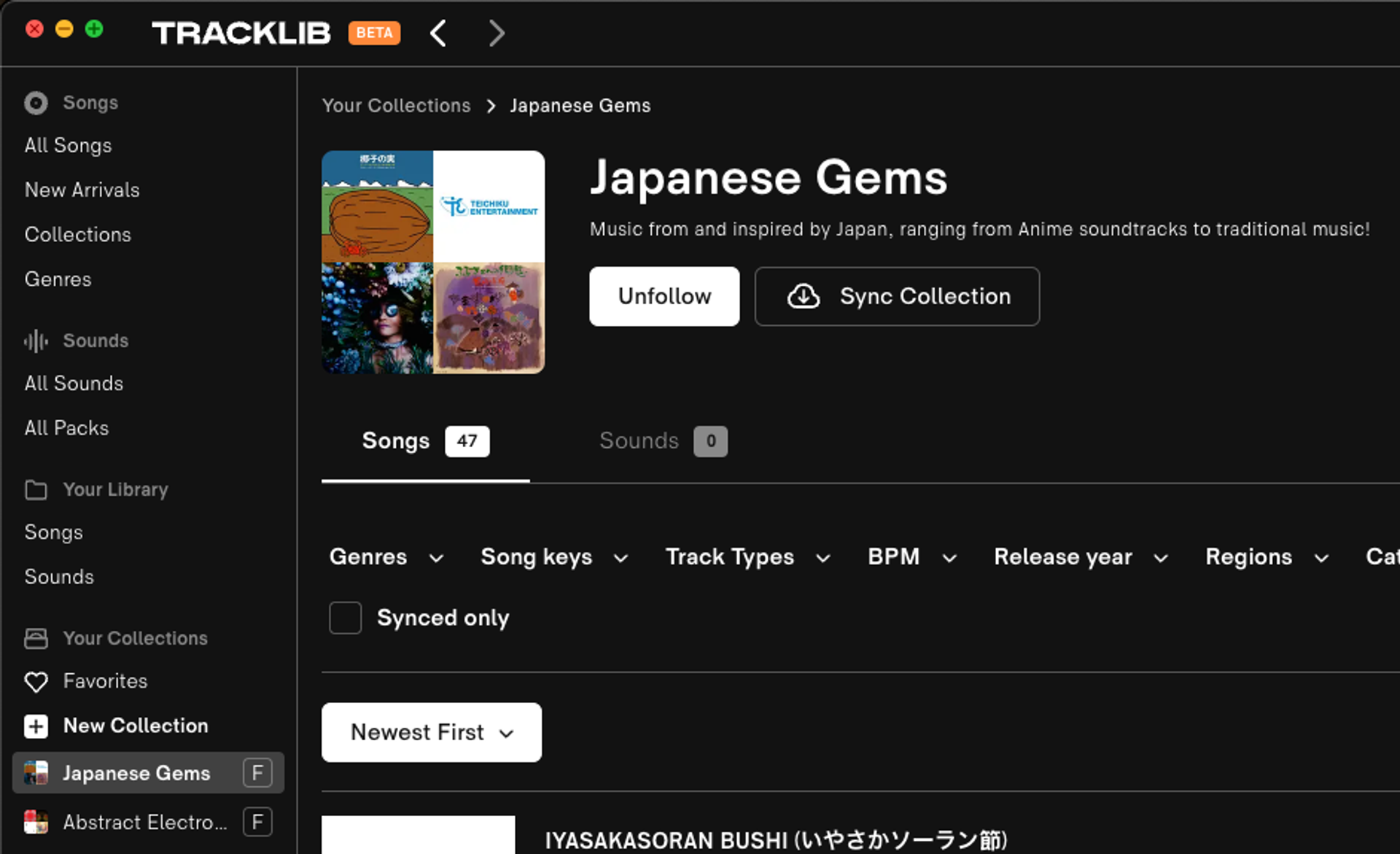Open Your Library folder icon
Viewport: 1400px width, 854px height.
pyautogui.click(x=36, y=489)
